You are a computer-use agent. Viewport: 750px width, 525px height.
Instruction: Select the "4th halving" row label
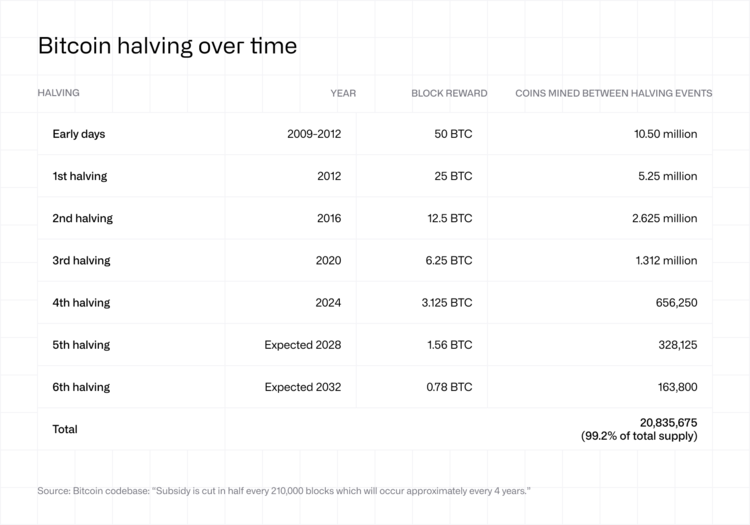pos(82,302)
